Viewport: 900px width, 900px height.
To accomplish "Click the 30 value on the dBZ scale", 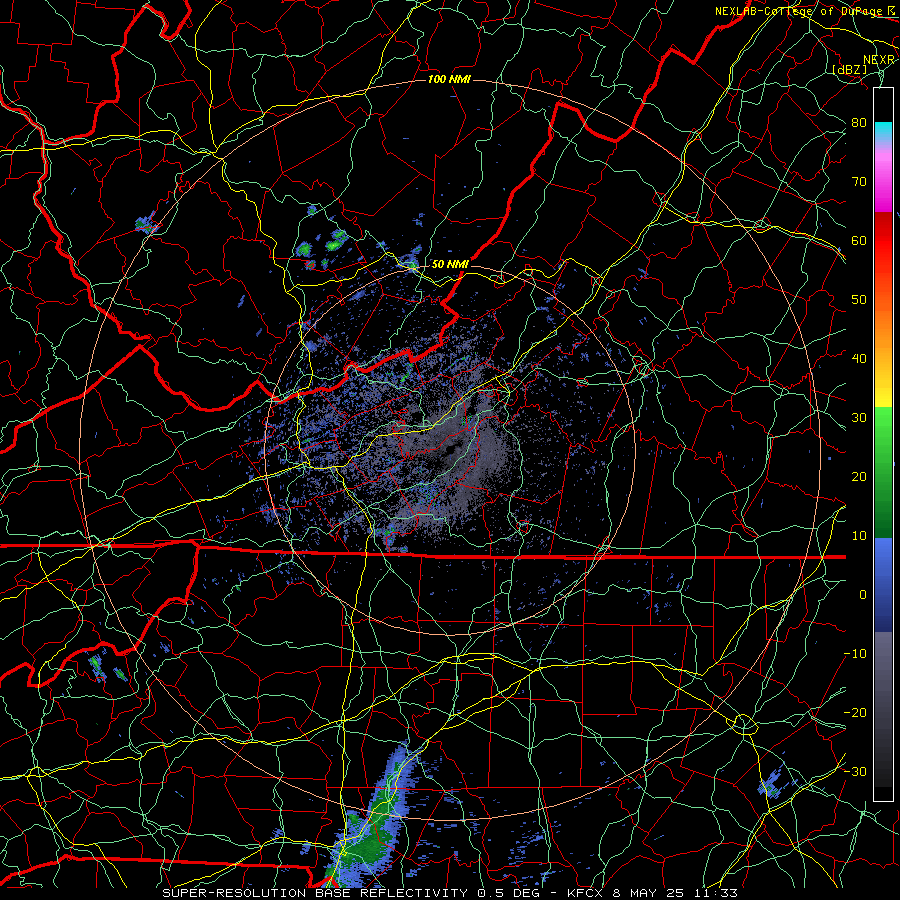I will 859,418.
